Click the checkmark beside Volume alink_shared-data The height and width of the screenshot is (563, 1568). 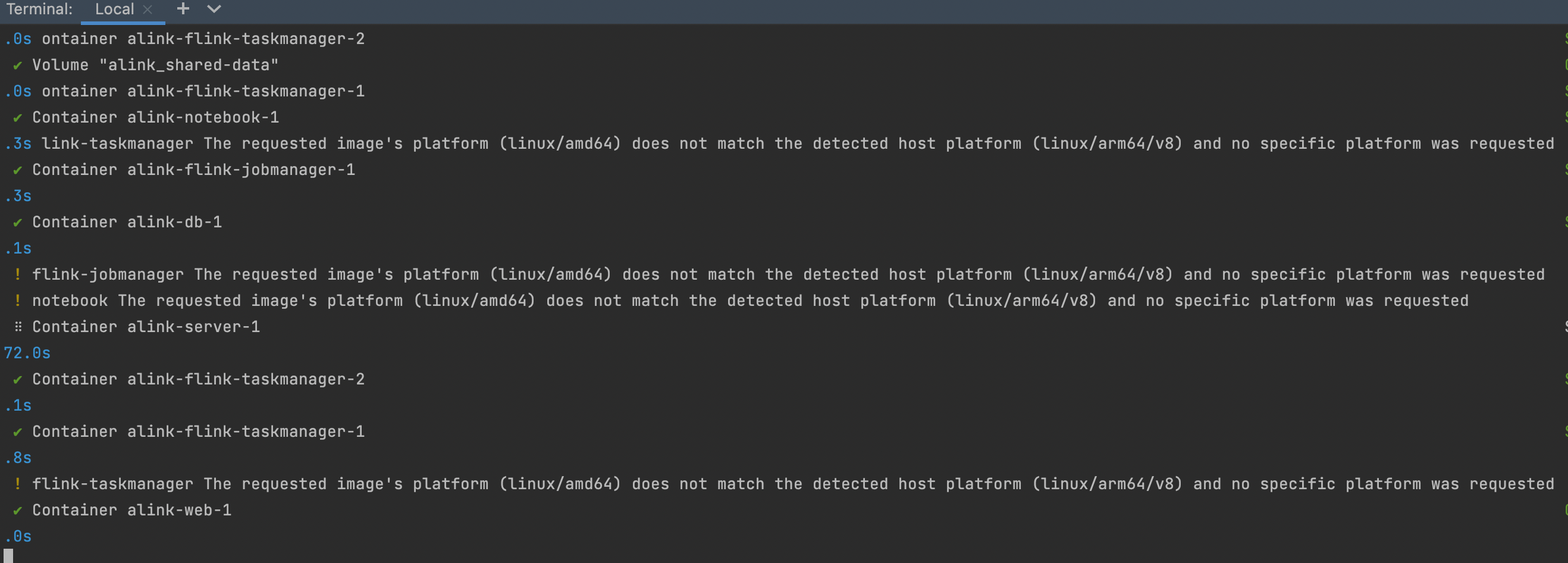(18, 65)
